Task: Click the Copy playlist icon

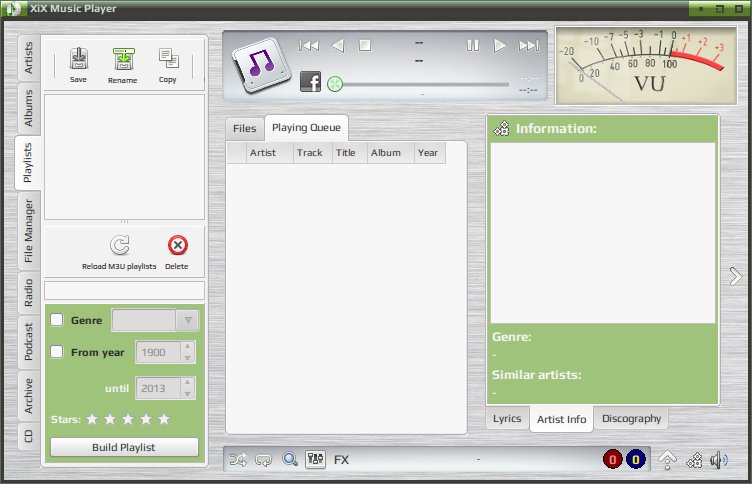Action: click(x=168, y=59)
